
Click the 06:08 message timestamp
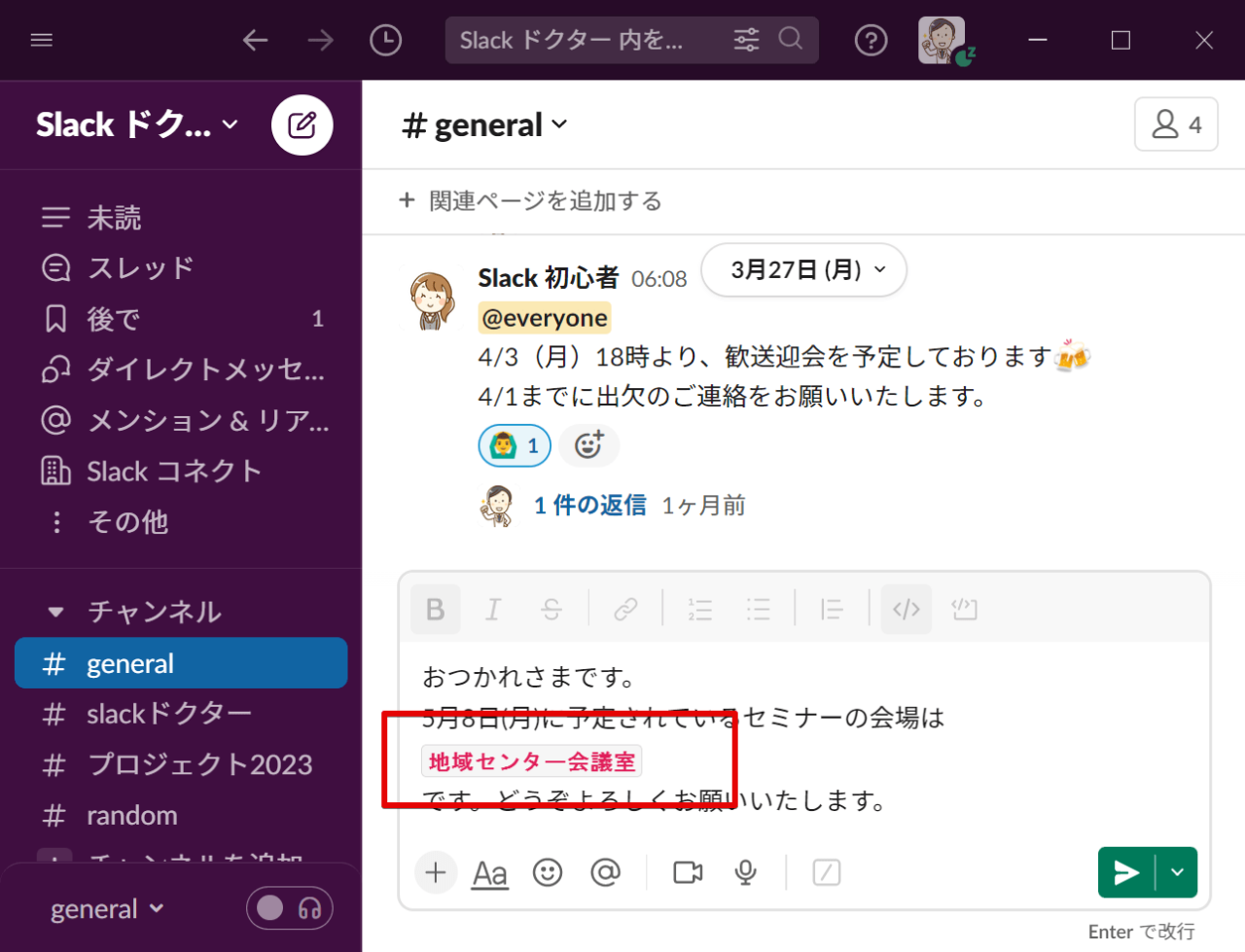coord(658,280)
